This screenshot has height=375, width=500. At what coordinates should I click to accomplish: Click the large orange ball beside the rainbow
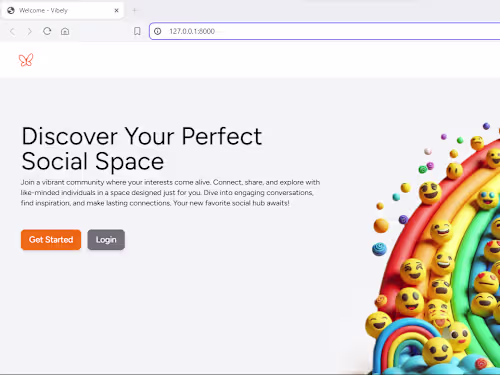pyautogui.click(x=381, y=226)
